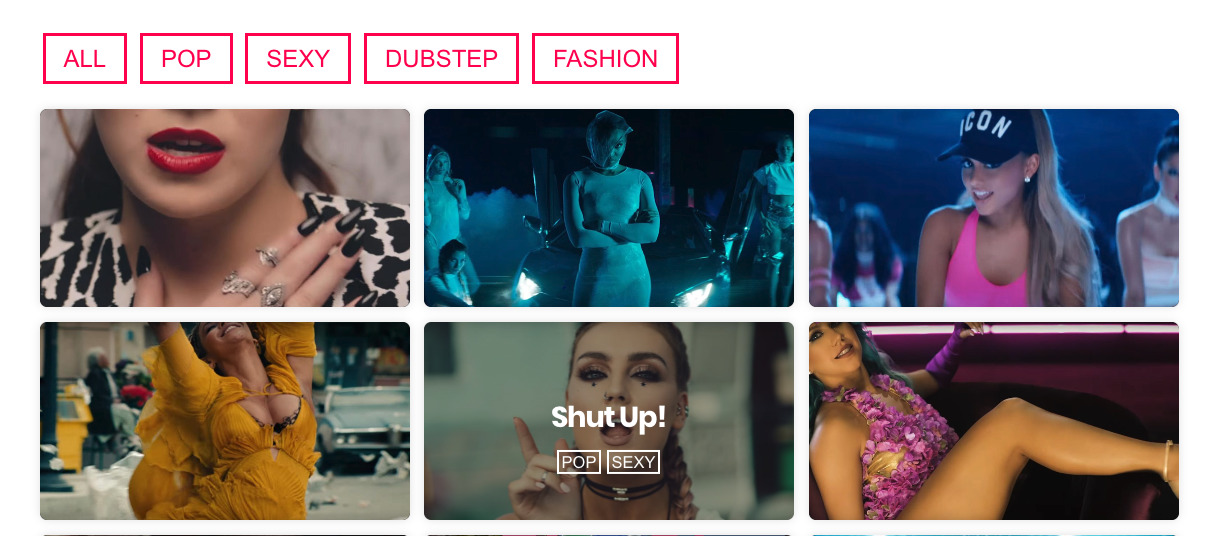Open the teal car scene thumbnail

609,208
